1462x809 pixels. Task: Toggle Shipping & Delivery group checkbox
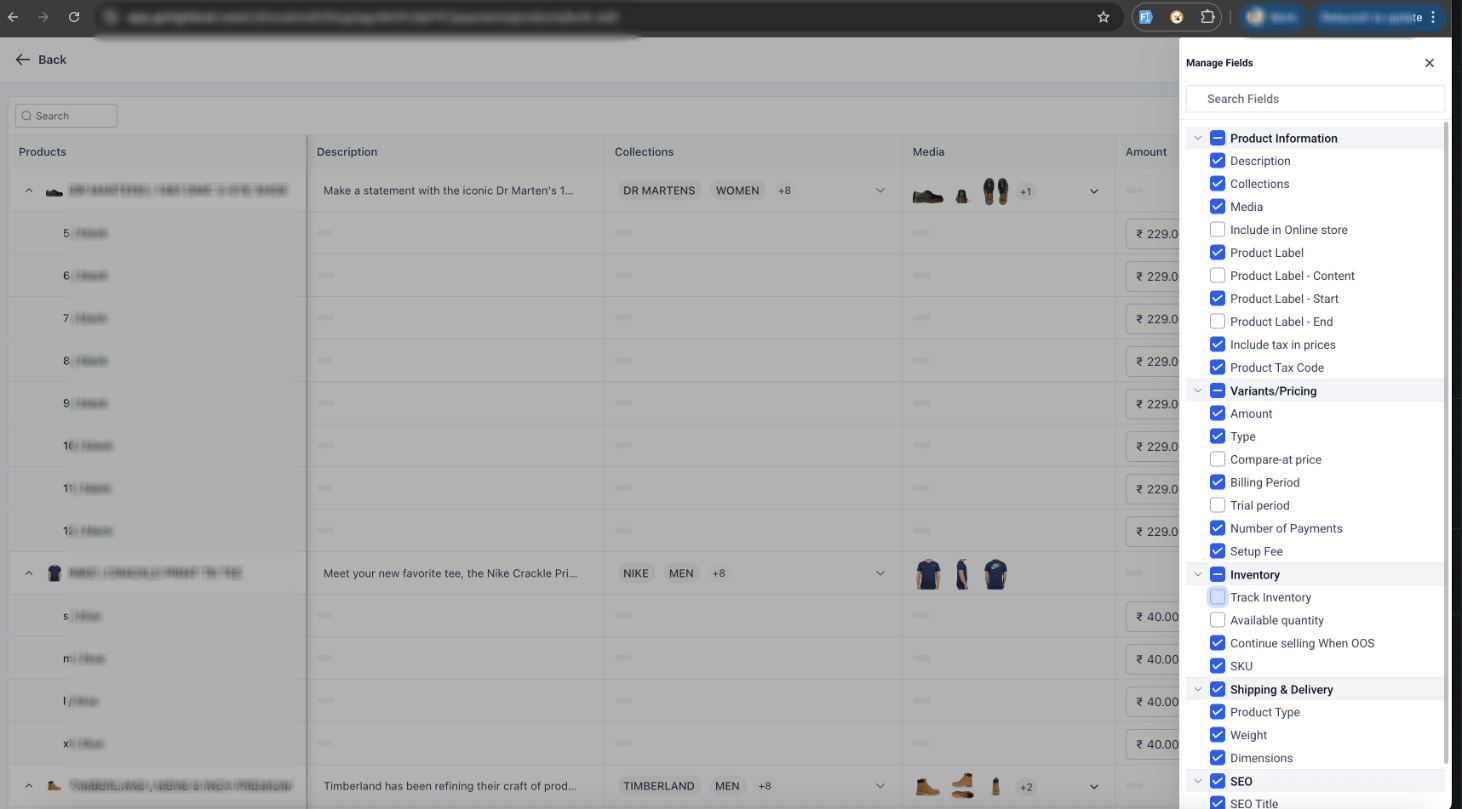pos(1217,690)
